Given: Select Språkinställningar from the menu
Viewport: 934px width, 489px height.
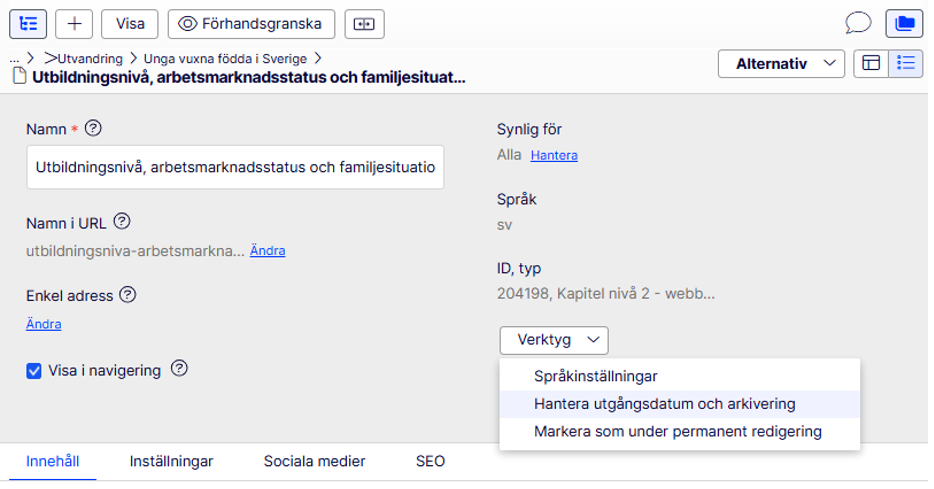Looking at the screenshot, I should (596, 376).
